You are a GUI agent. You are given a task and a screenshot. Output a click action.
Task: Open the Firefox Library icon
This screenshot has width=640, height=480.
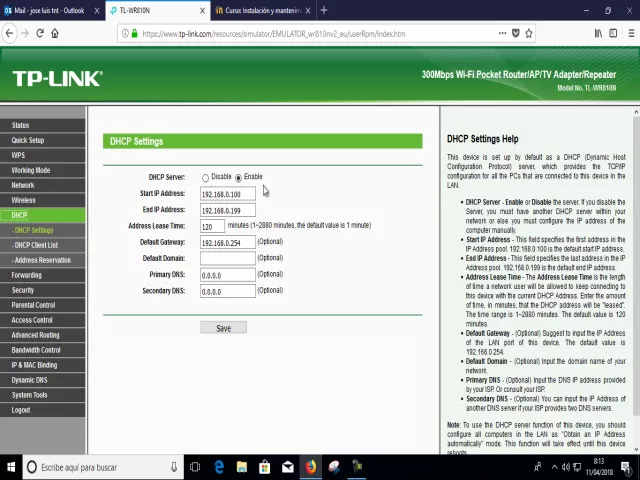coord(598,33)
